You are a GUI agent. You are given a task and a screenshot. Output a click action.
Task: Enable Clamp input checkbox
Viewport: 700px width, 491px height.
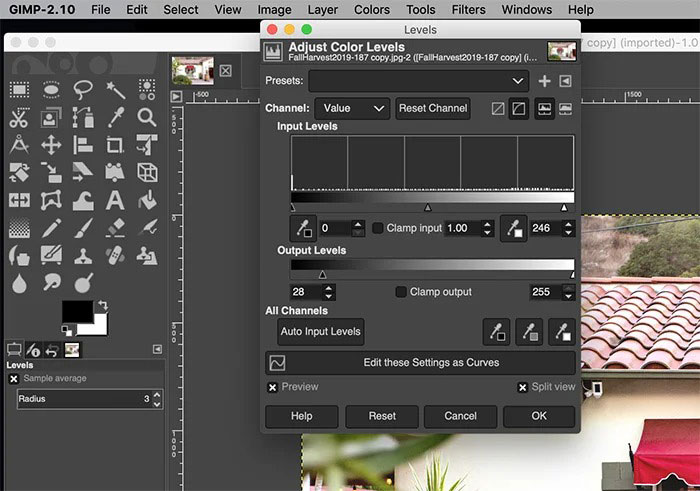[378, 228]
